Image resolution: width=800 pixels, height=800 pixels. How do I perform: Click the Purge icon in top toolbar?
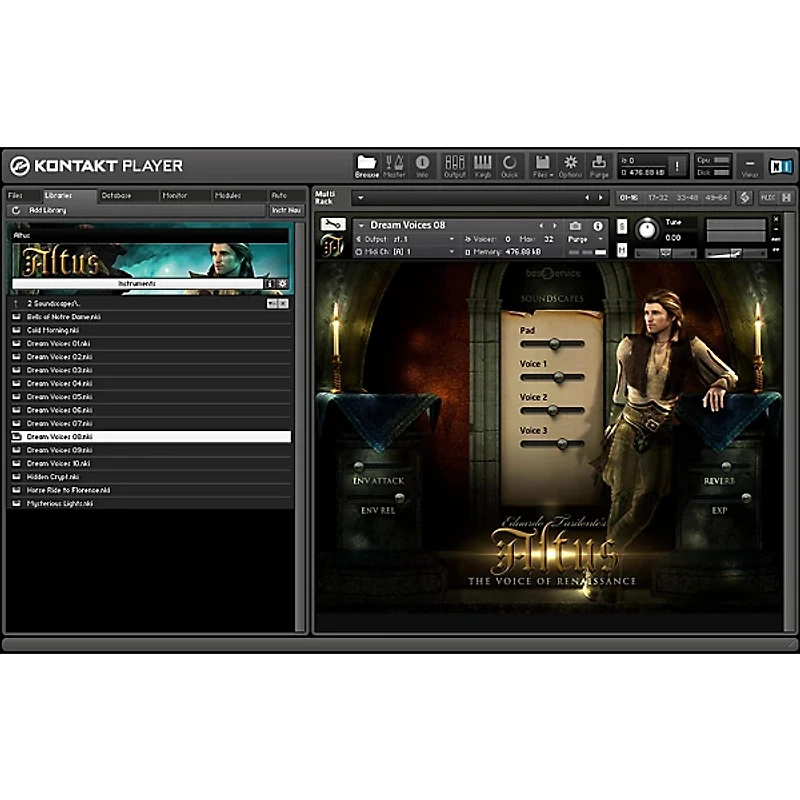click(x=598, y=166)
